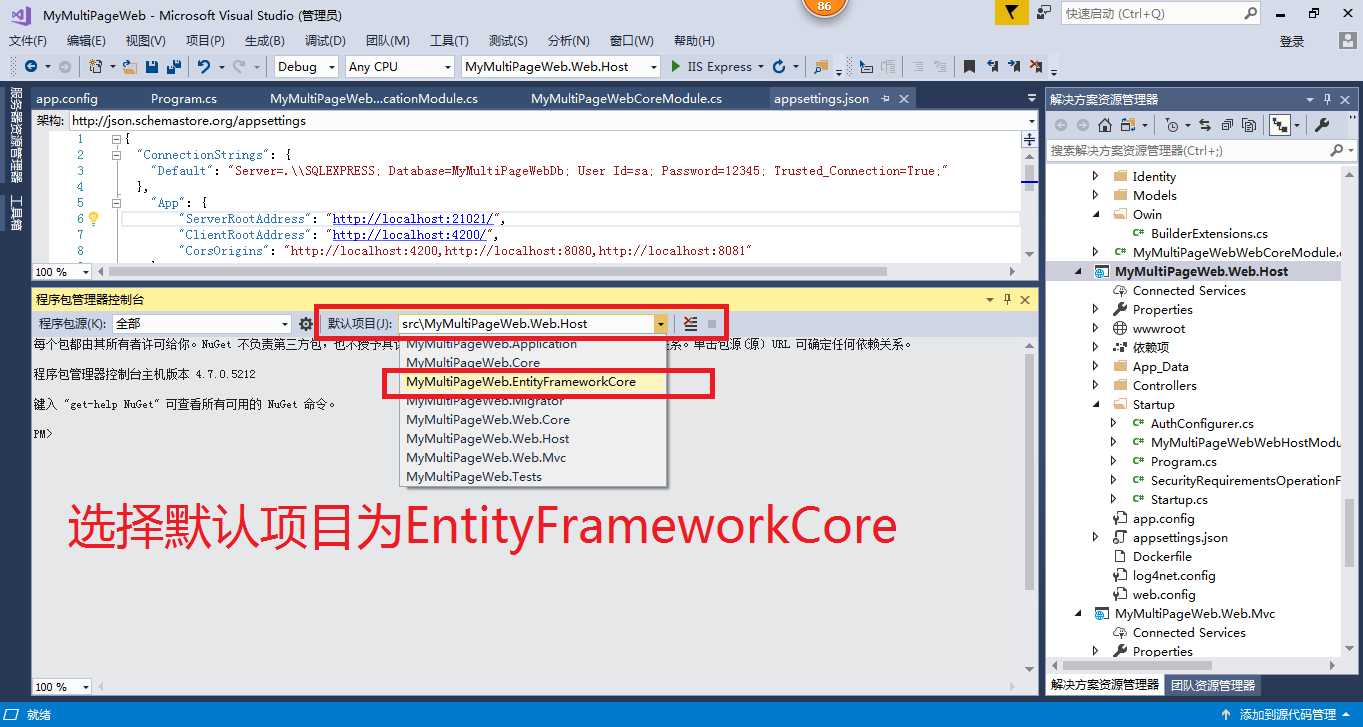
Task: Click the console vertical scrollbar
Action: [1030, 470]
